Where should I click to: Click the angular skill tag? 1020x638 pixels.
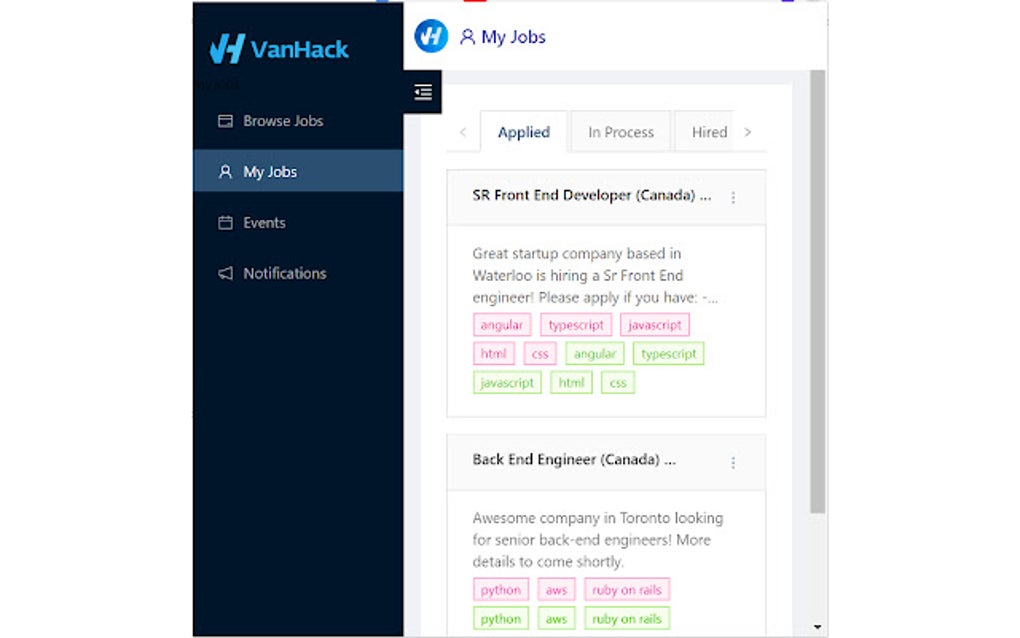[x=501, y=324]
